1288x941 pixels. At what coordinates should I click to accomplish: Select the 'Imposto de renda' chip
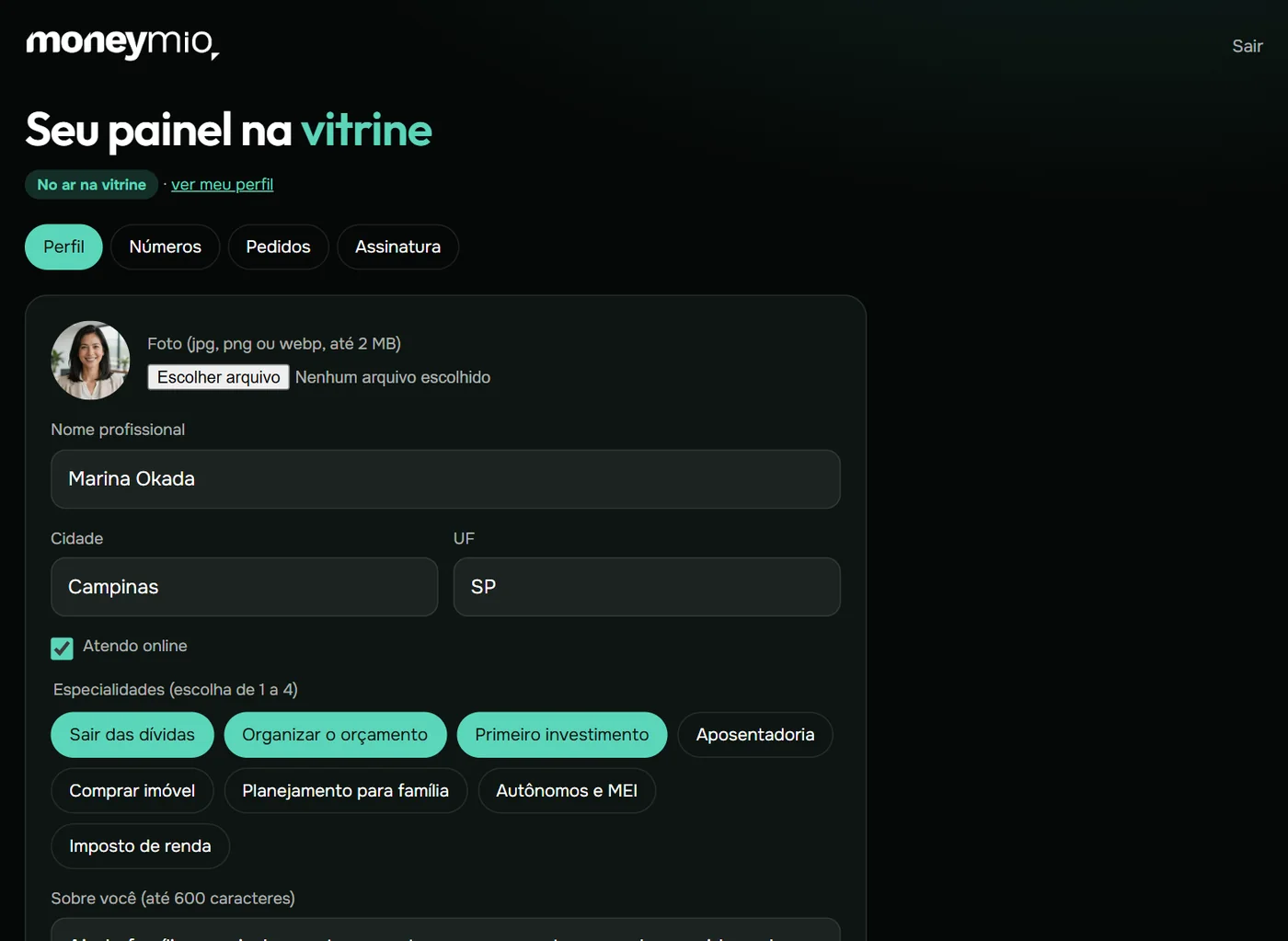tap(140, 846)
